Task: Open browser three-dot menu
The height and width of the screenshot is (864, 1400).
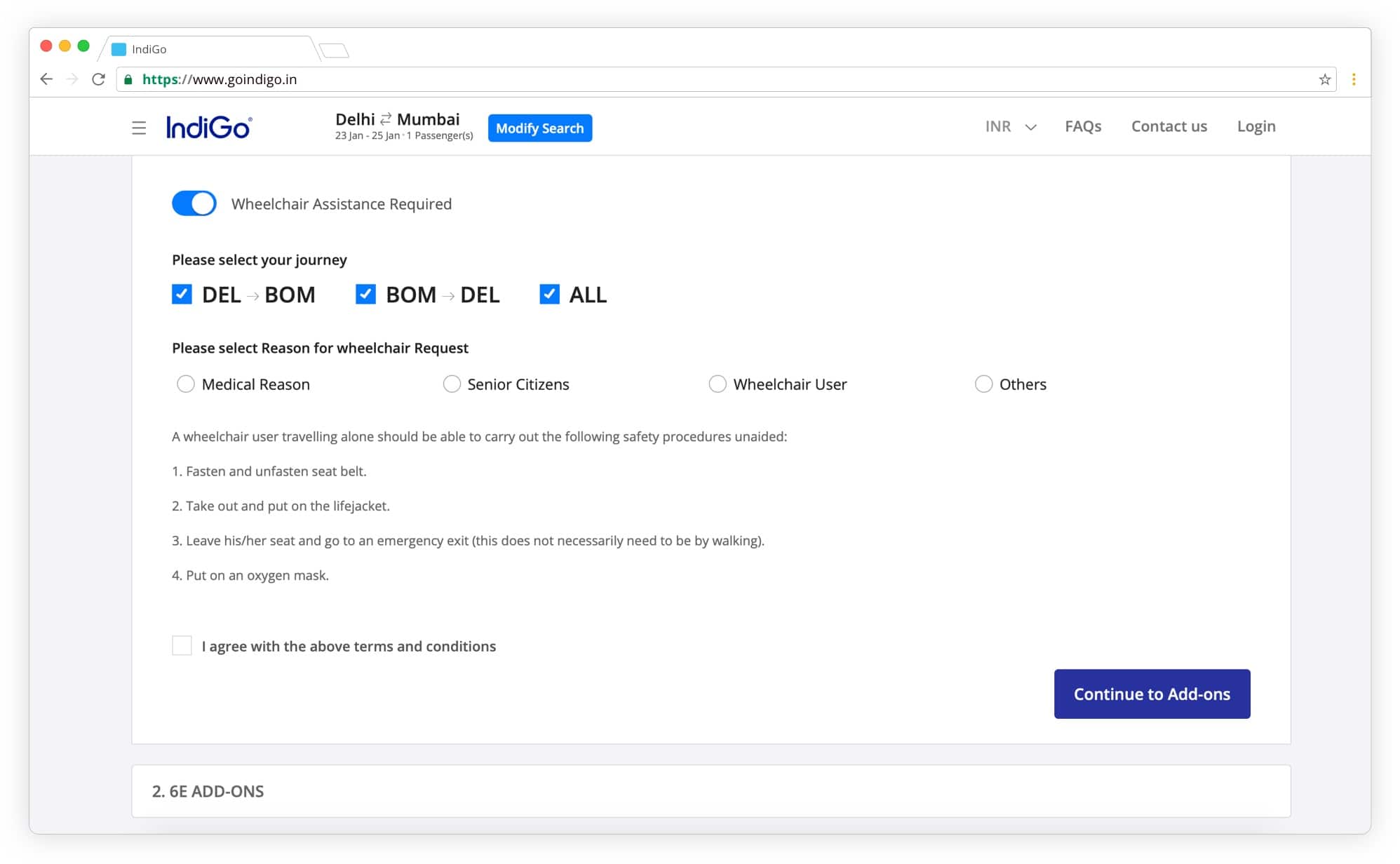Action: coord(1354,79)
